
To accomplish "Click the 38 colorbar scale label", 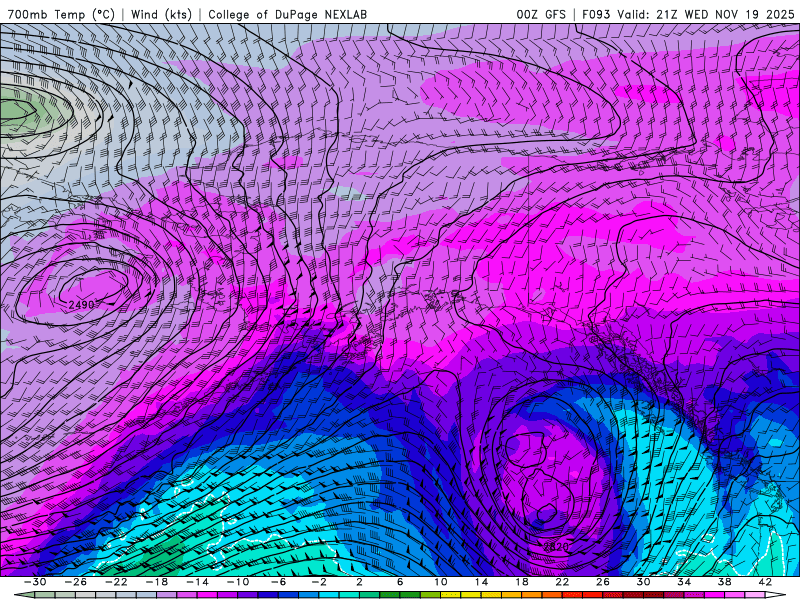I will [x=724, y=582].
